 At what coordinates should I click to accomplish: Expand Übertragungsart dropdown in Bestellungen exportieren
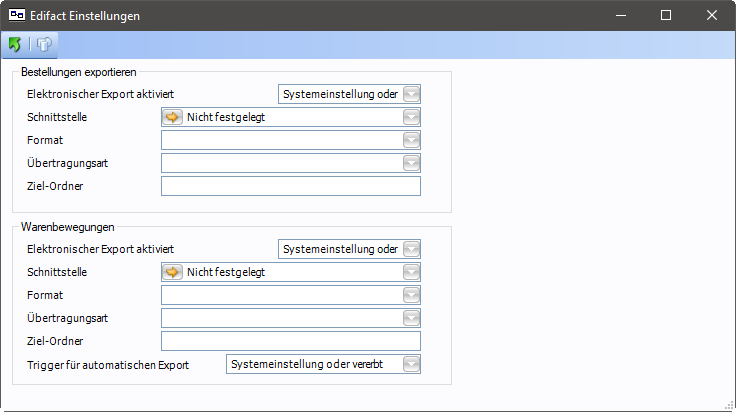410,163
